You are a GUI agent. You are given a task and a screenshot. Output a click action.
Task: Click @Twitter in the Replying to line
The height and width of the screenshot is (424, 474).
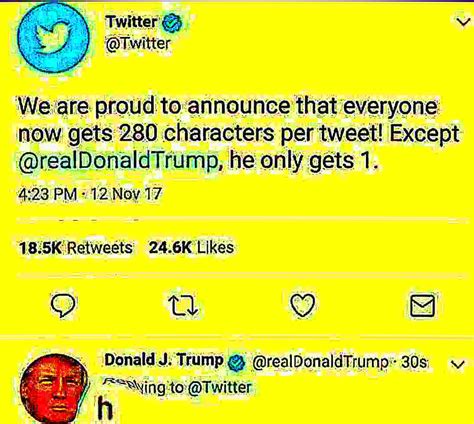[220, 387]
